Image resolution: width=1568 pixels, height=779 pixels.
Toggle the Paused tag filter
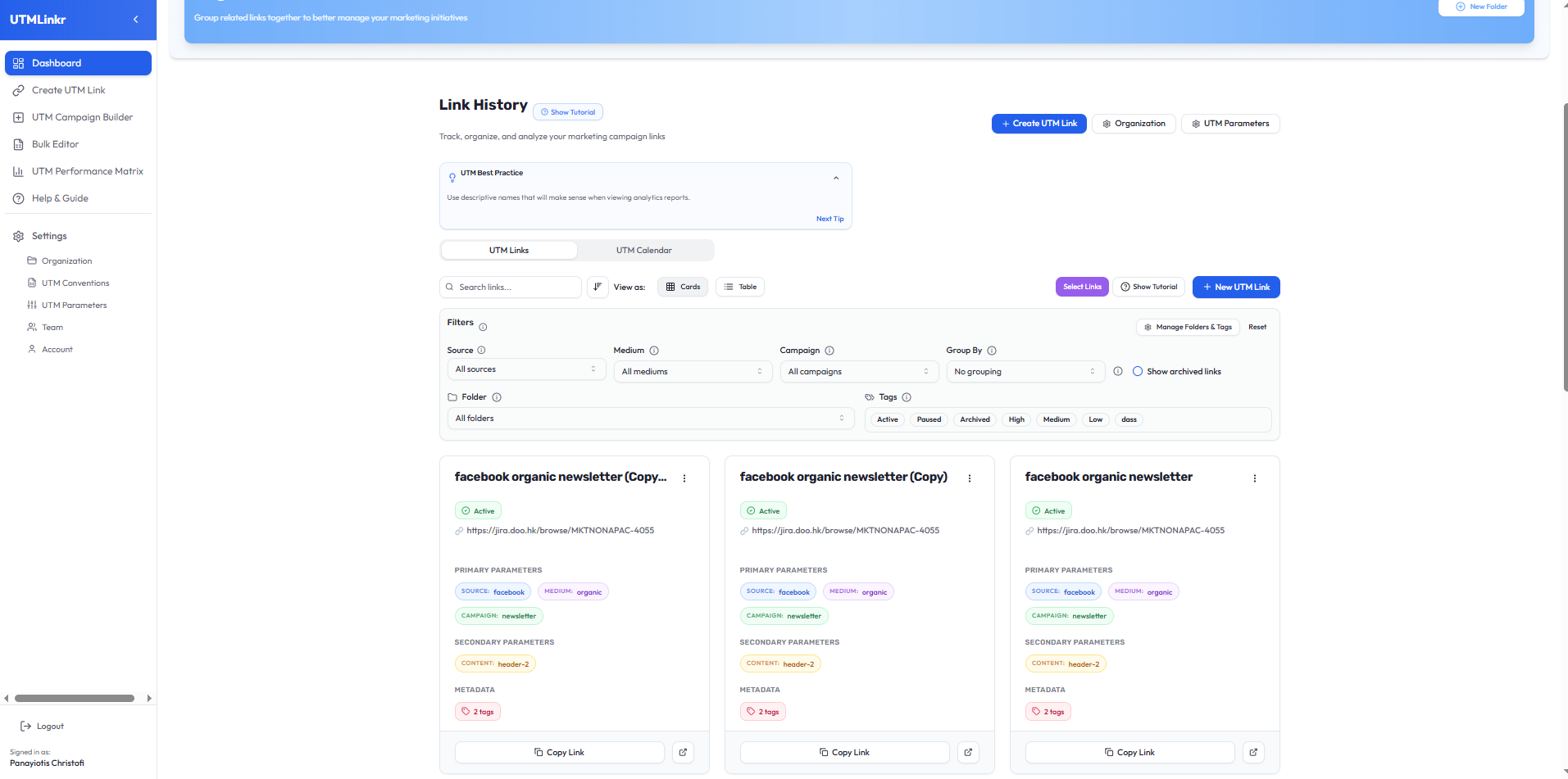coord(929,419)
